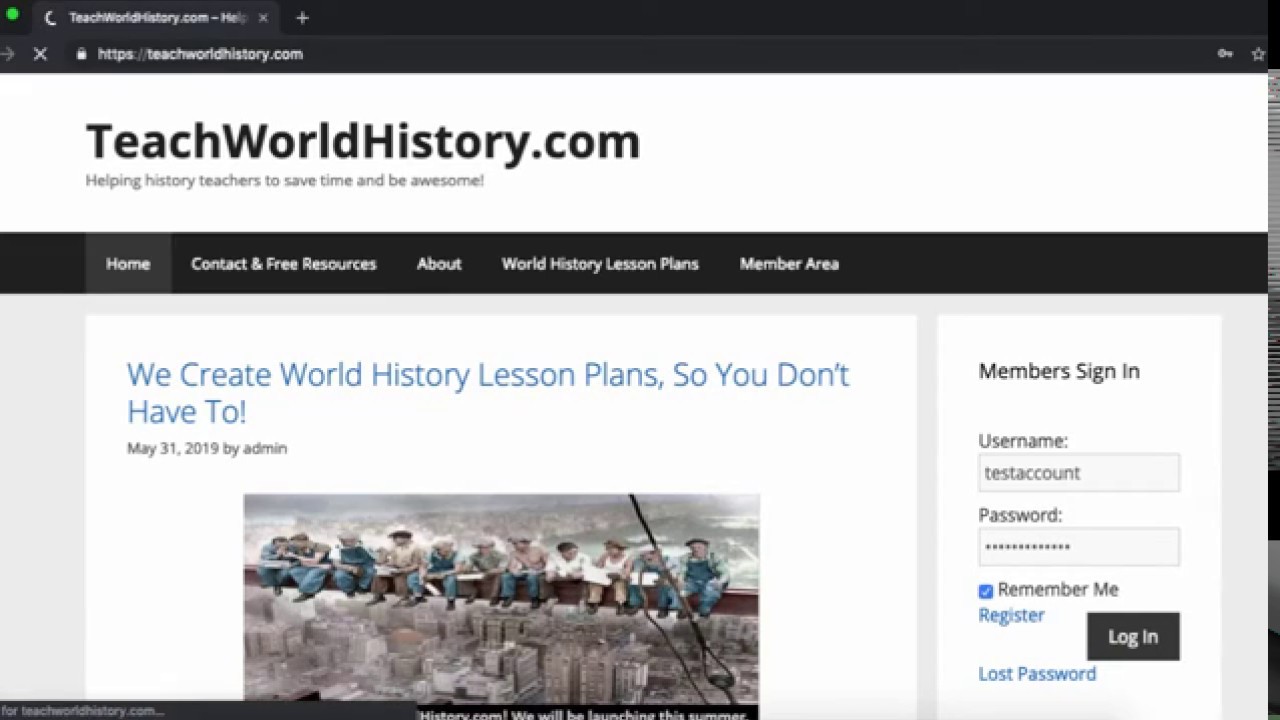This screenshot has width=1280, height=720.
Task: Toggle the Remember Me checkbox
Action: (x=986, y=591)
